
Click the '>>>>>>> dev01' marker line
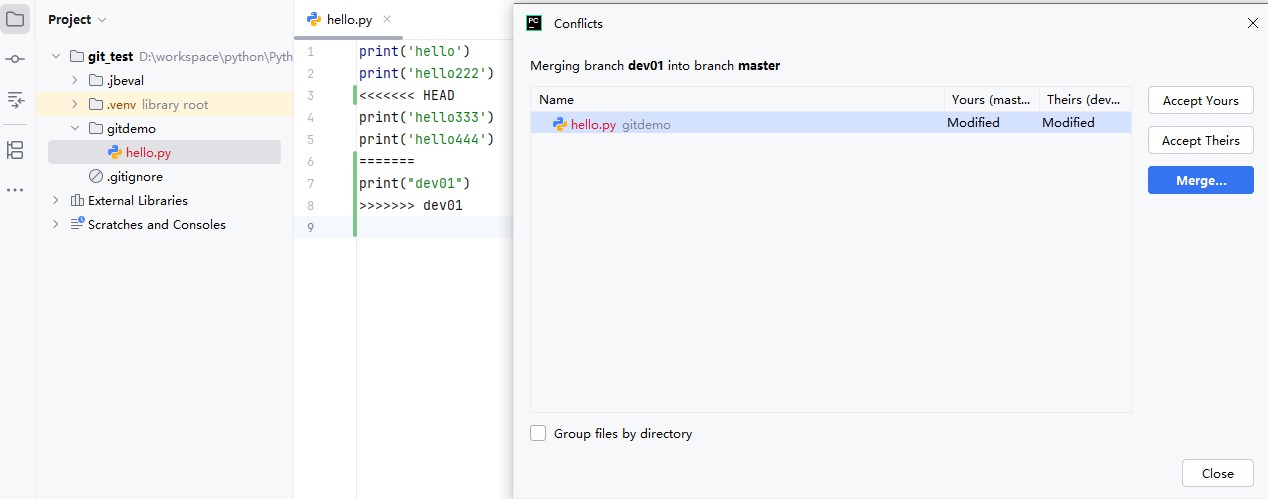pos(411,205)
